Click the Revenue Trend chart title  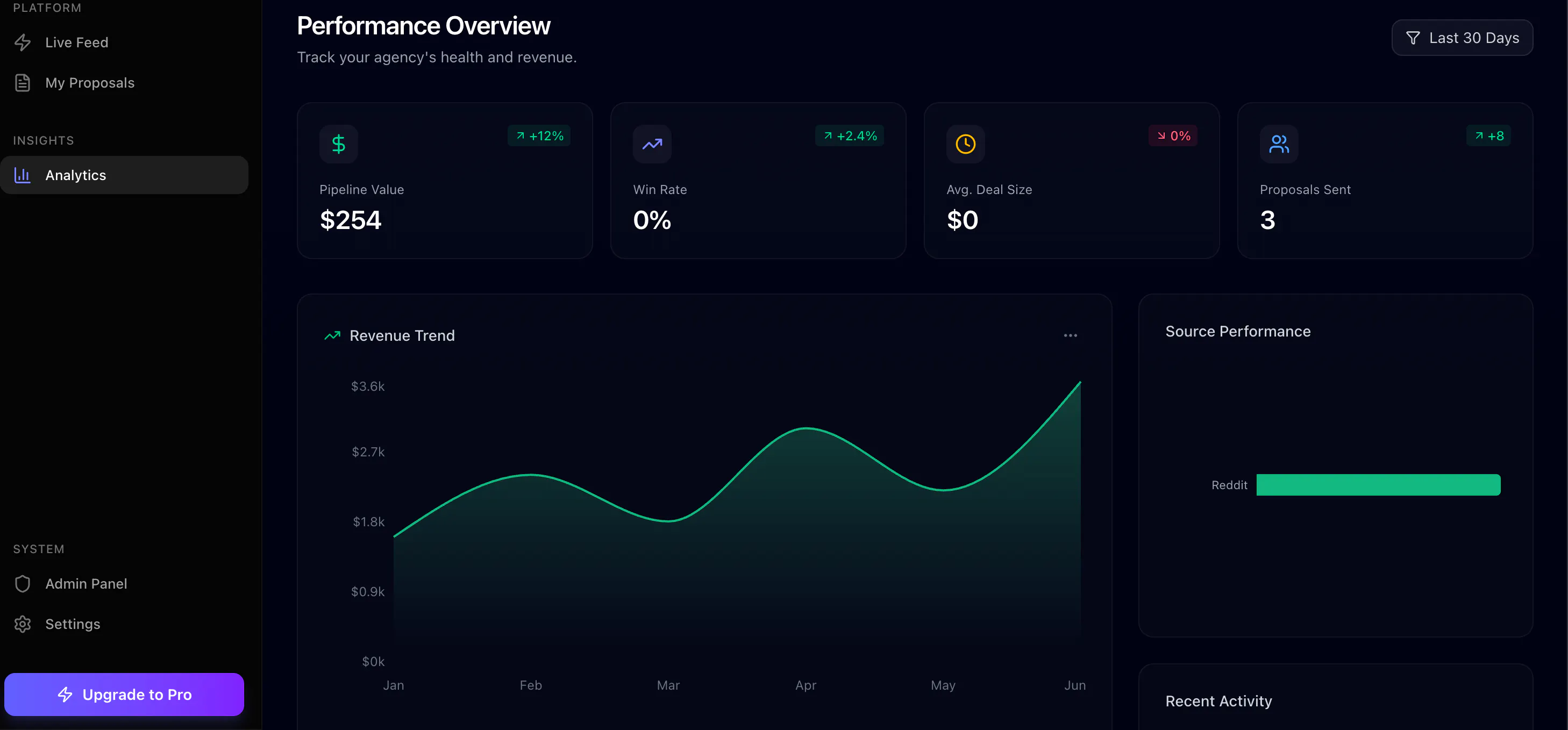click(x=402, y=336)
